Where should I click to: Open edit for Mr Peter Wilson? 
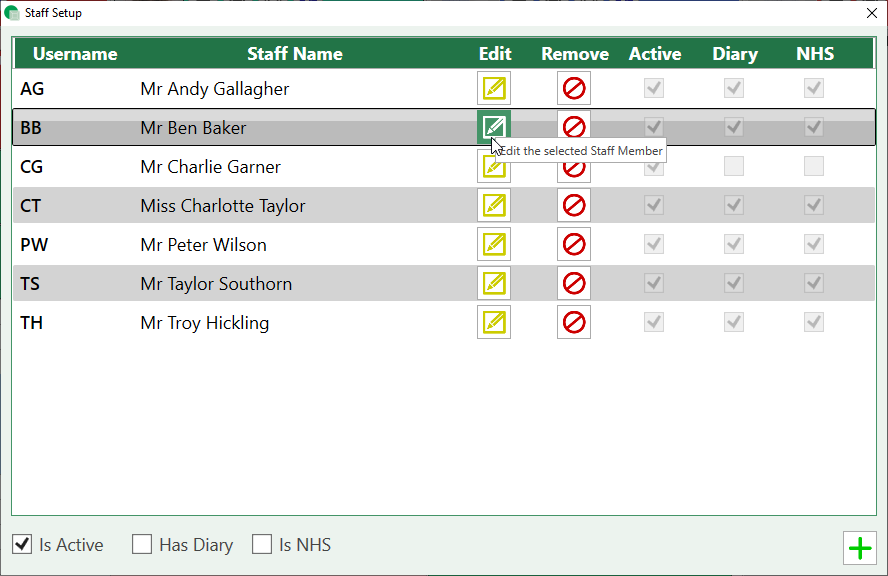pos(494,245)
